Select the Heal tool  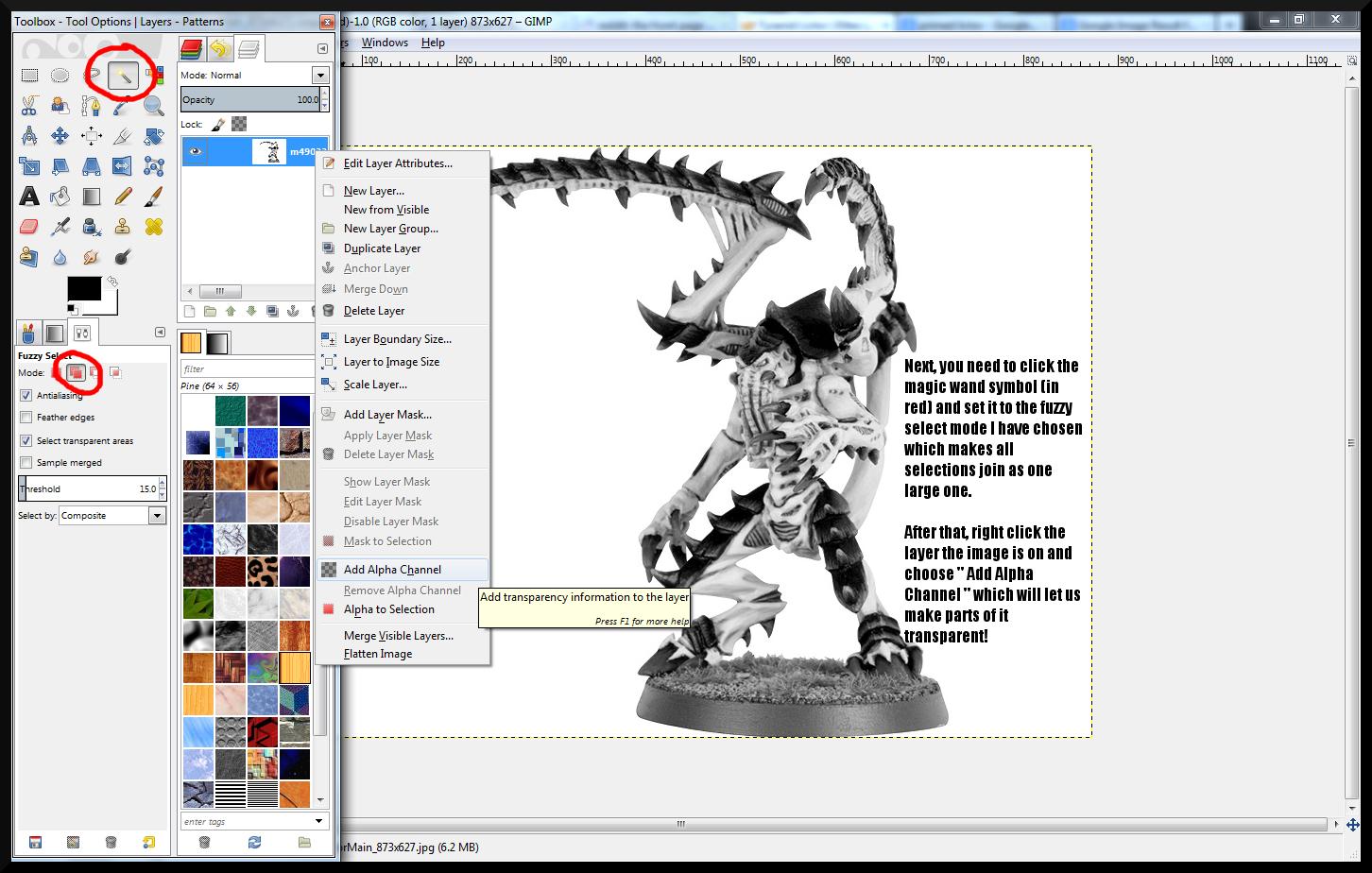154,227
